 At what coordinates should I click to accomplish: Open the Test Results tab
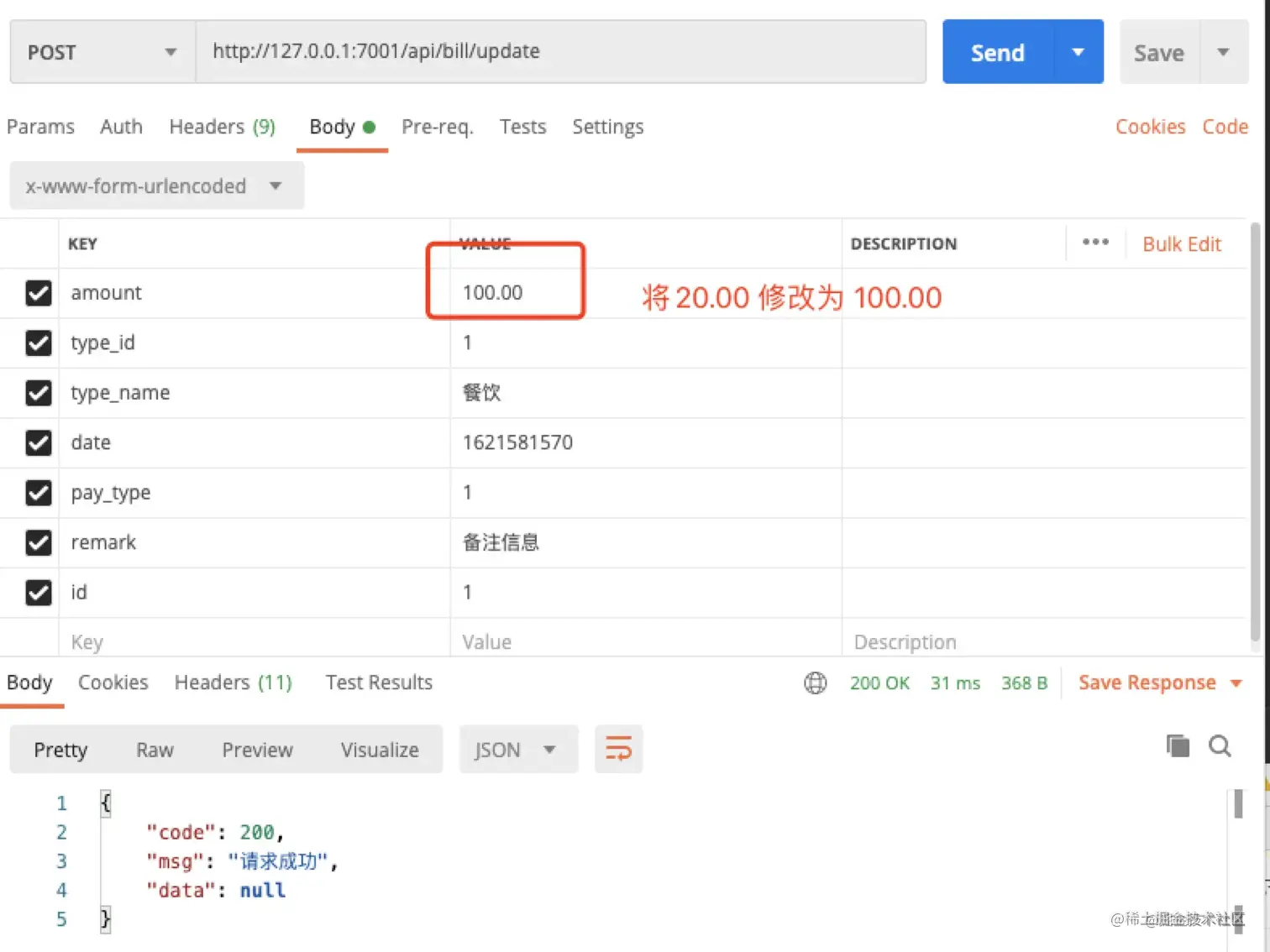click(379, 683)
